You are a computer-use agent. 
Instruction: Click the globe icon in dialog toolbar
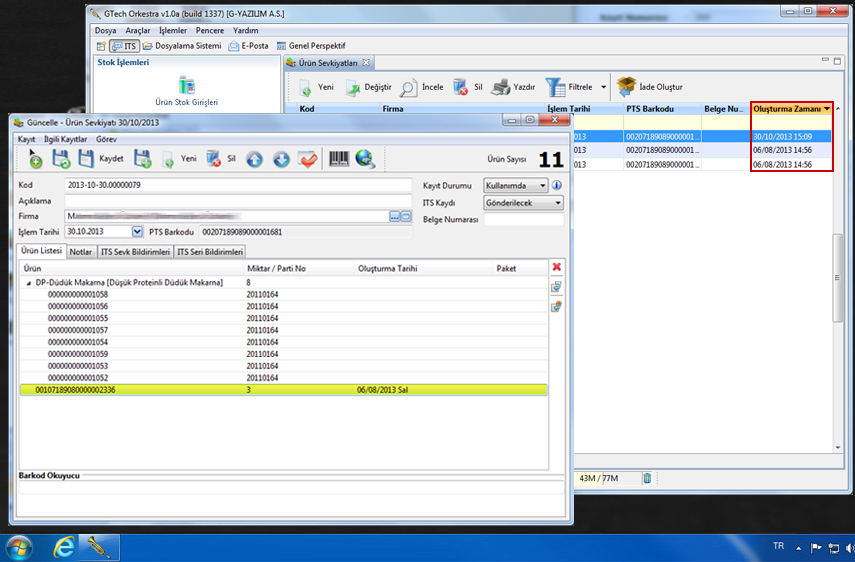pos(365,159)
